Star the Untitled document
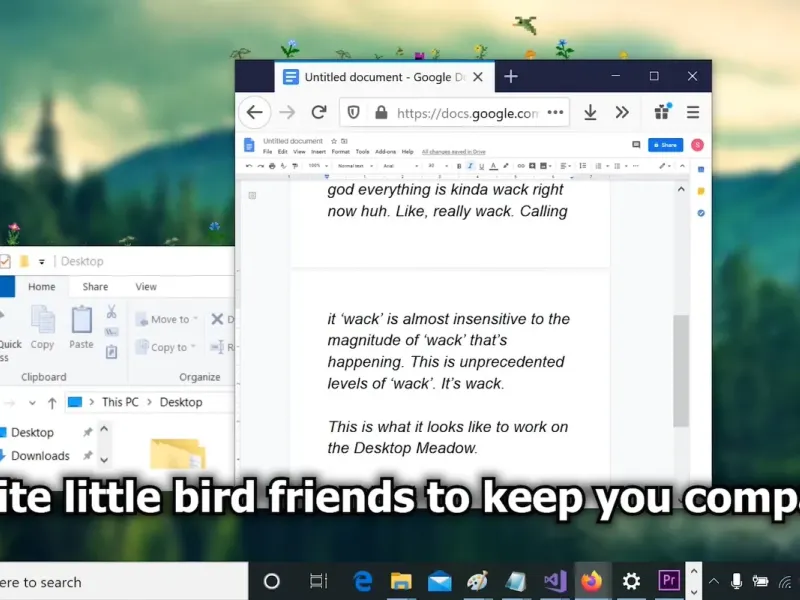This screenshot has height=600, width=800. point(334,141)
